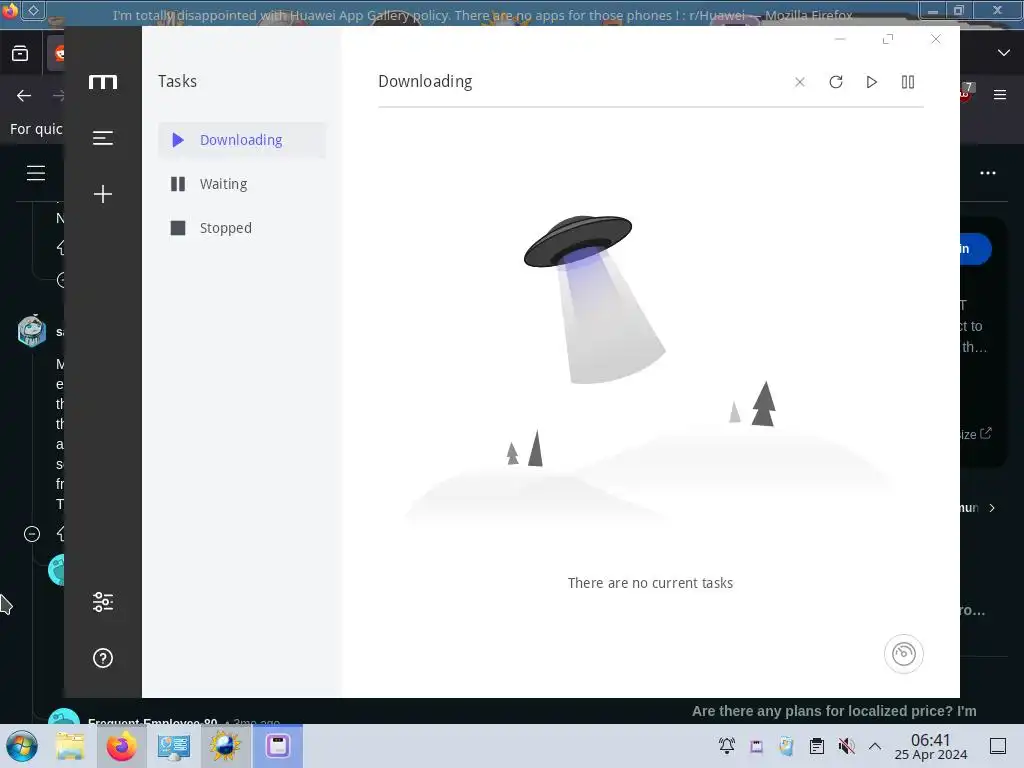Screen dimensions: 1024x768
Task: Show the Downloading task list
Action: 242,140
